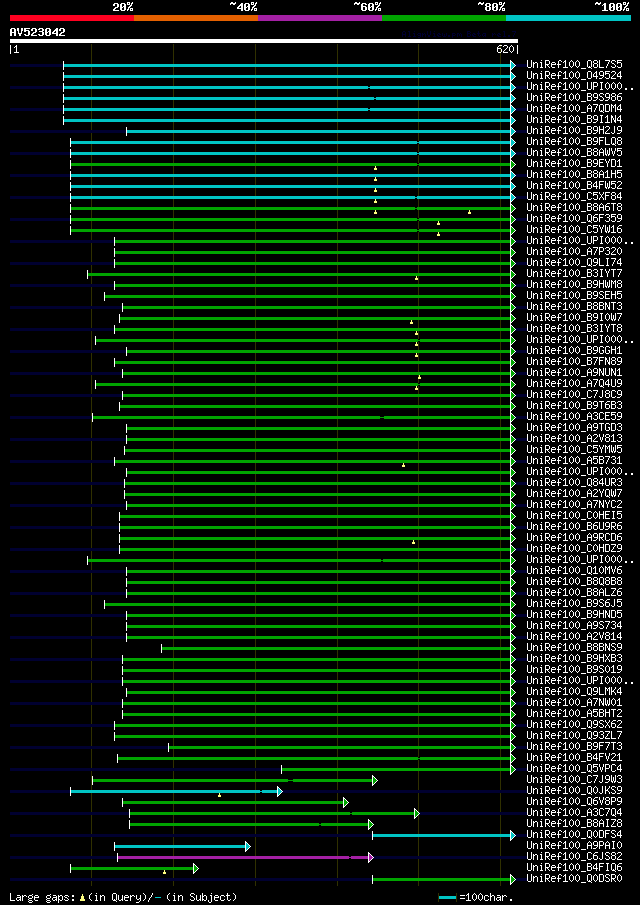The width and height of the screenshot is (640, 905).
Task: Click the query end position 620
Action: pyautogui.click(x=505, y=50)
